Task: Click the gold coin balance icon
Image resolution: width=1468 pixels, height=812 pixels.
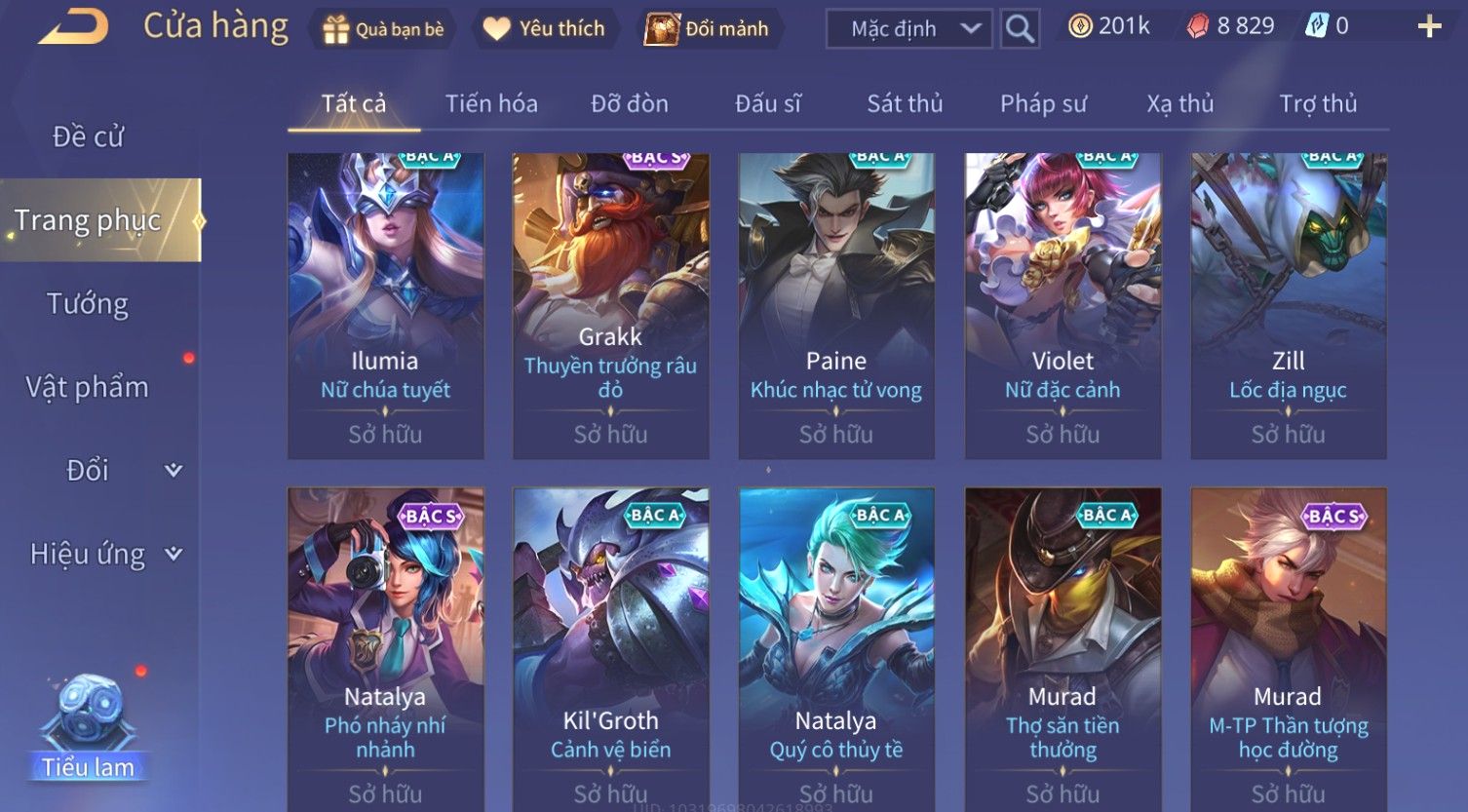Action: (x=1079, y=26)
